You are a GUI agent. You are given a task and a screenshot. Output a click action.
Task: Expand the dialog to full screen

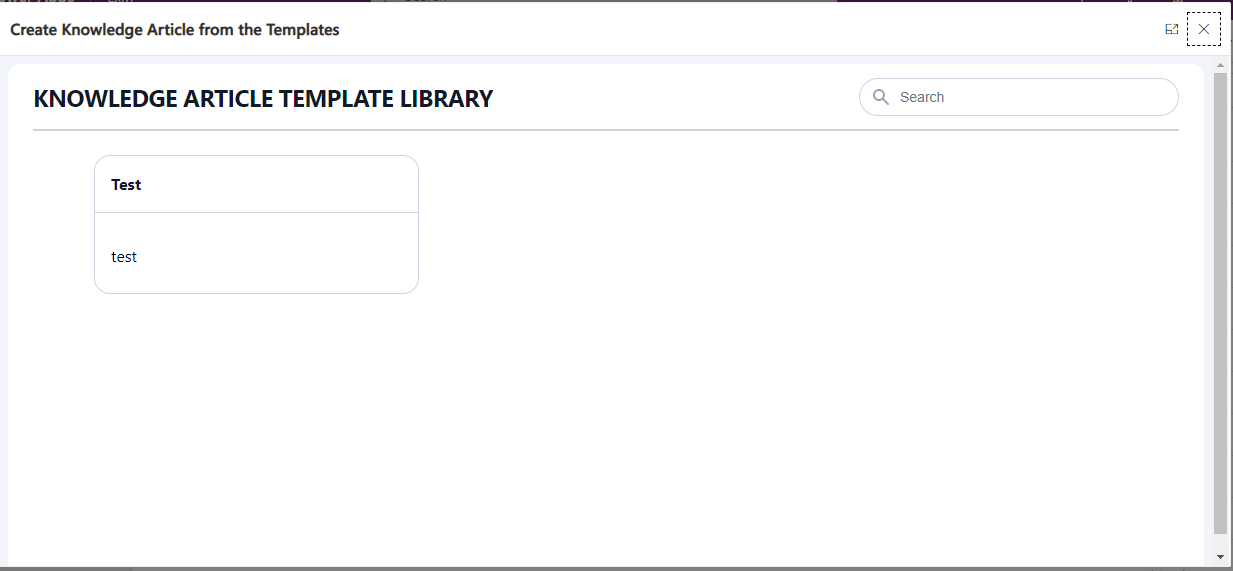tap(1171, 29)
